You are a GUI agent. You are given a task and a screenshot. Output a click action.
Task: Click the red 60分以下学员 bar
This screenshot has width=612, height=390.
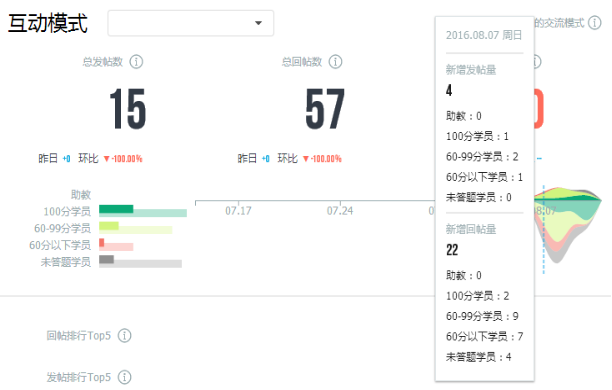click(101, 243)
